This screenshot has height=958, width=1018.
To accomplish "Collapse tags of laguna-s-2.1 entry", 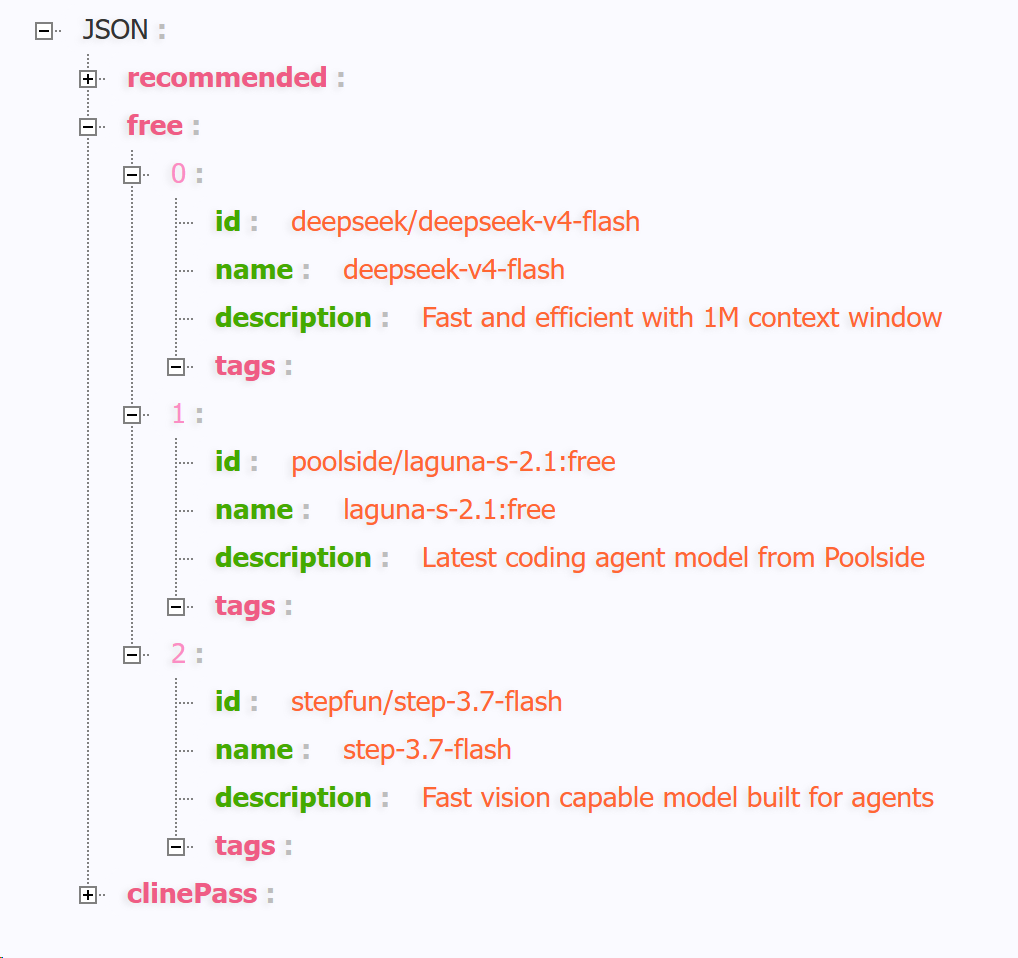I will (176, 607).
